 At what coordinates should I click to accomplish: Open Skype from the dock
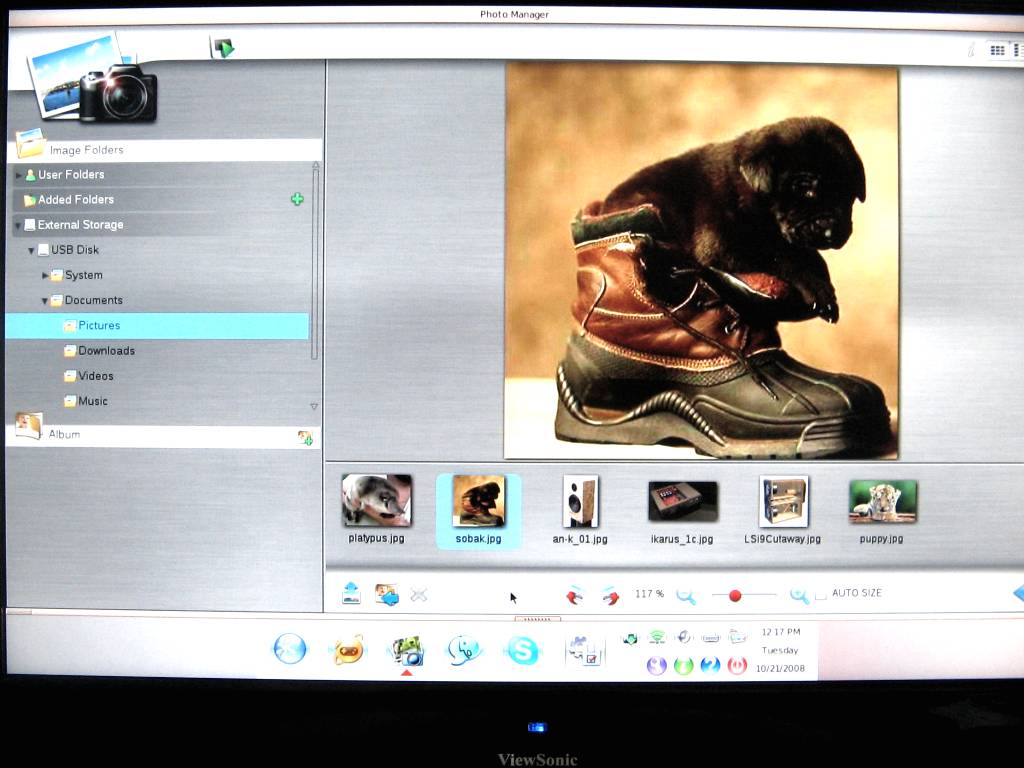coord(523,650)
